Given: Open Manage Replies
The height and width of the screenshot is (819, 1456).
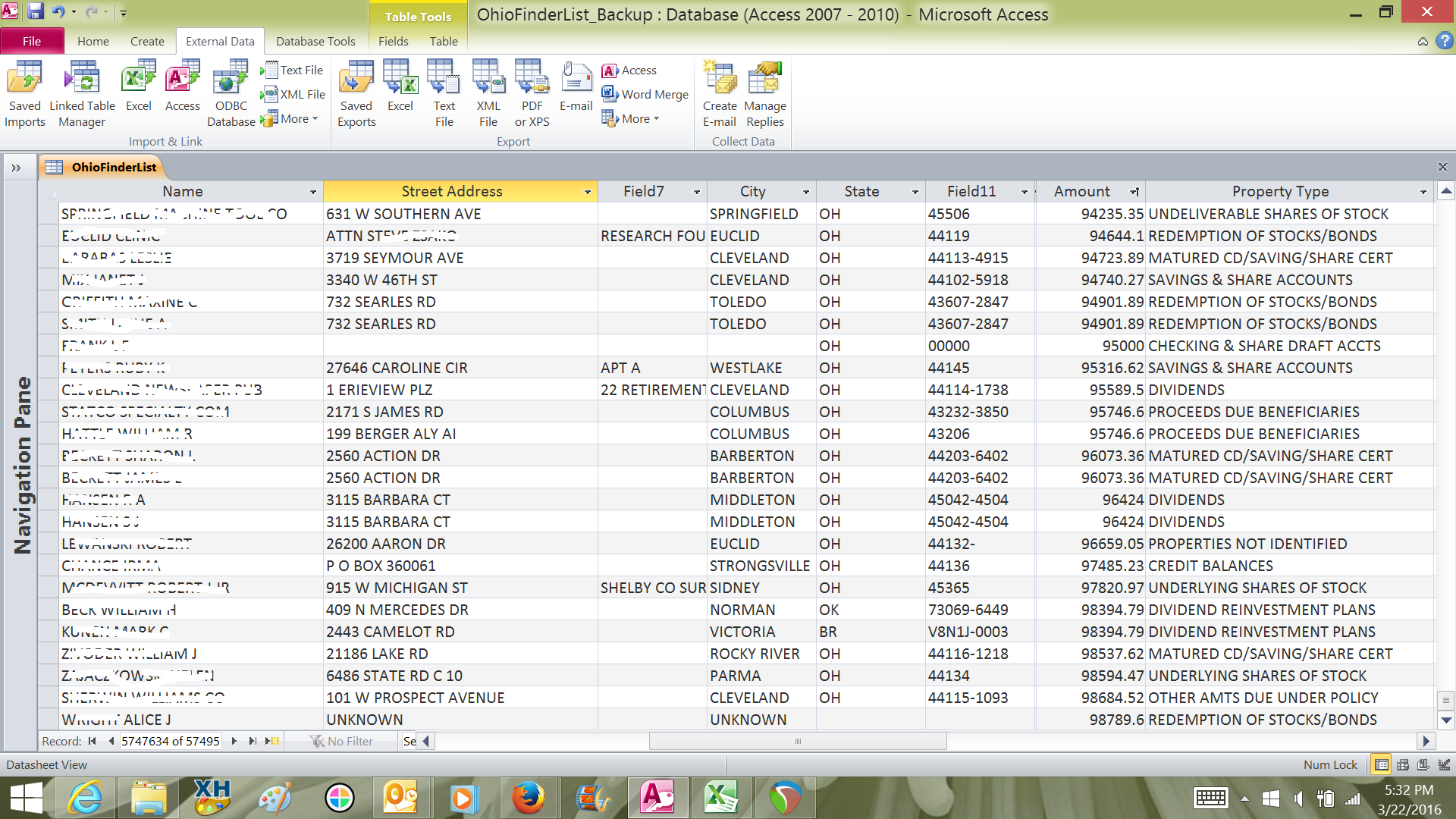Looking at the screenshot, I should pos(765,94).
